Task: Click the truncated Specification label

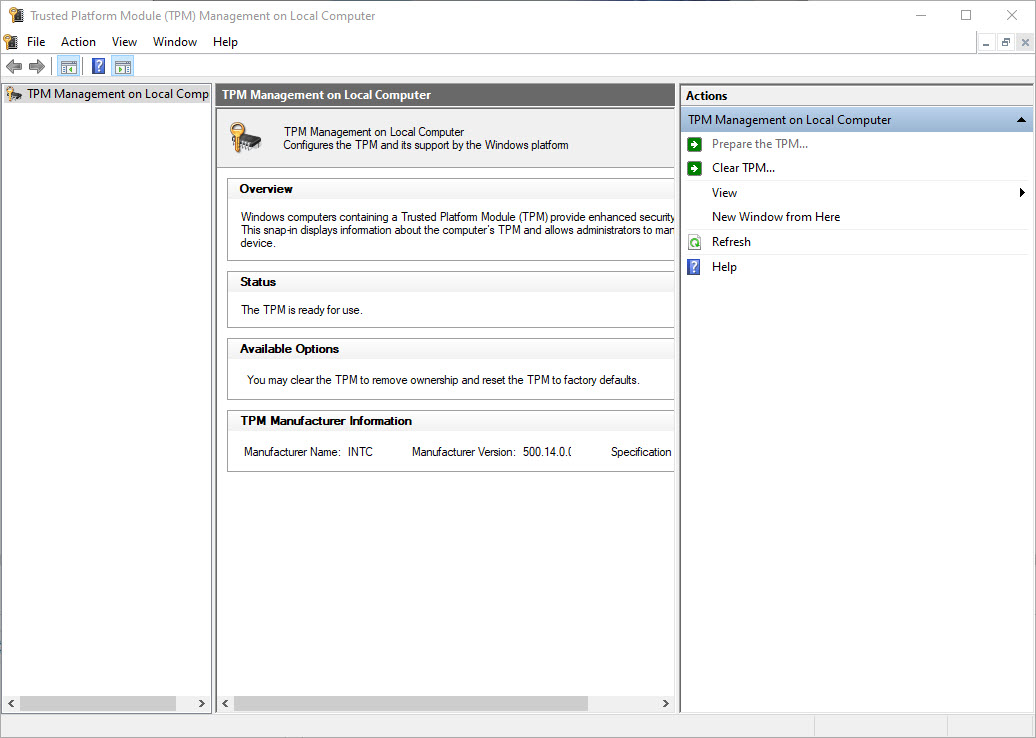Action: pyautogui.click(x=641, y=452)
